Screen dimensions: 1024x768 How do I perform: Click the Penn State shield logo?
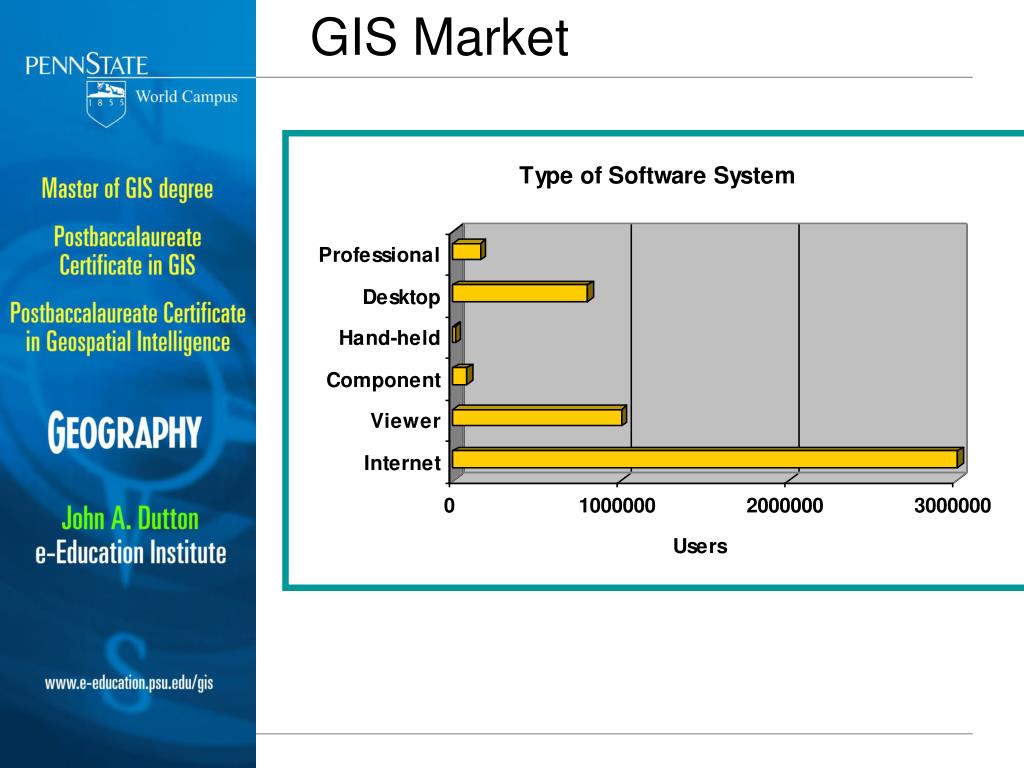[x=106, y=103]
